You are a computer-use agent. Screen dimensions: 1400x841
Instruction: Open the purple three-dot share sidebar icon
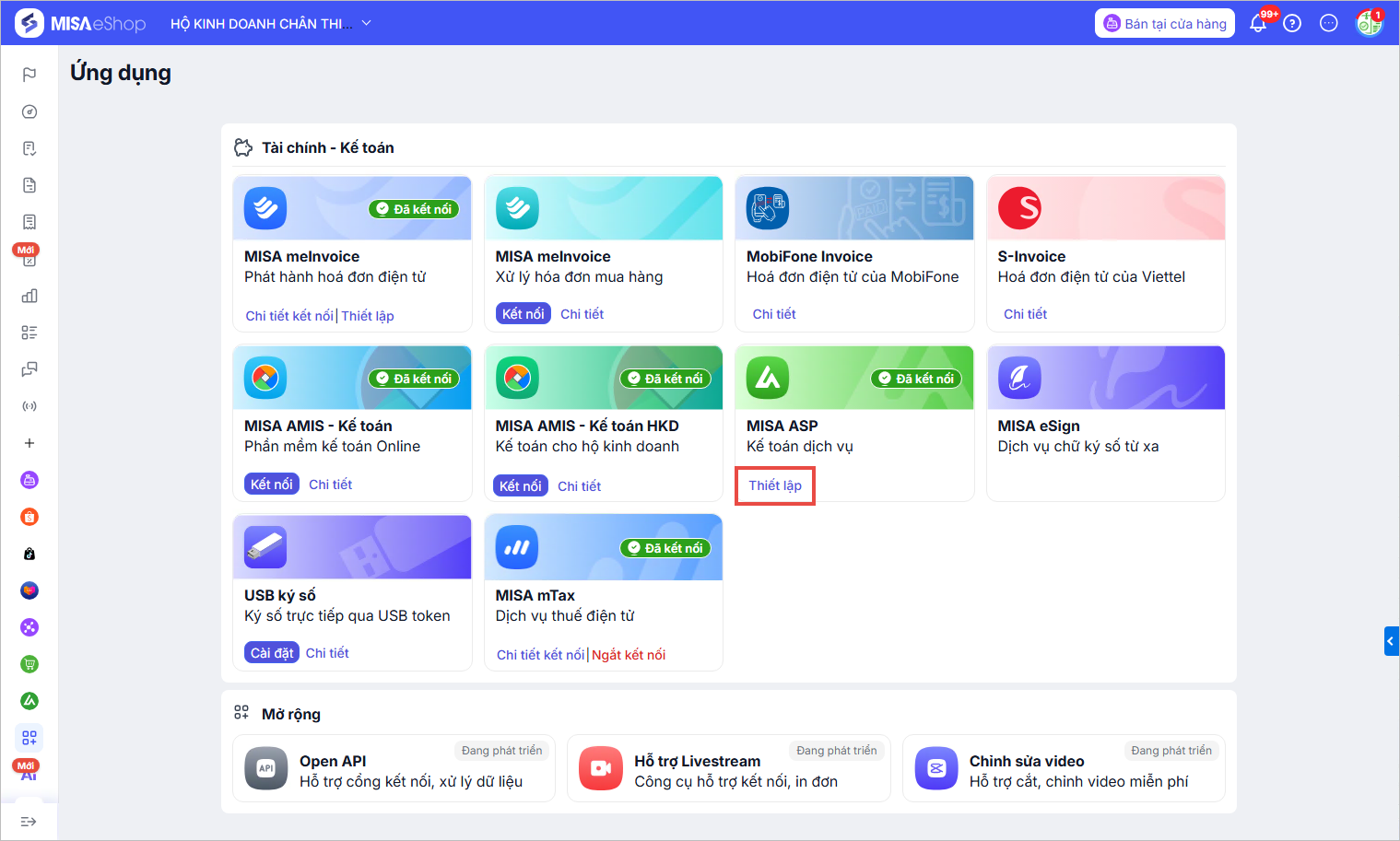click(29, 627)
